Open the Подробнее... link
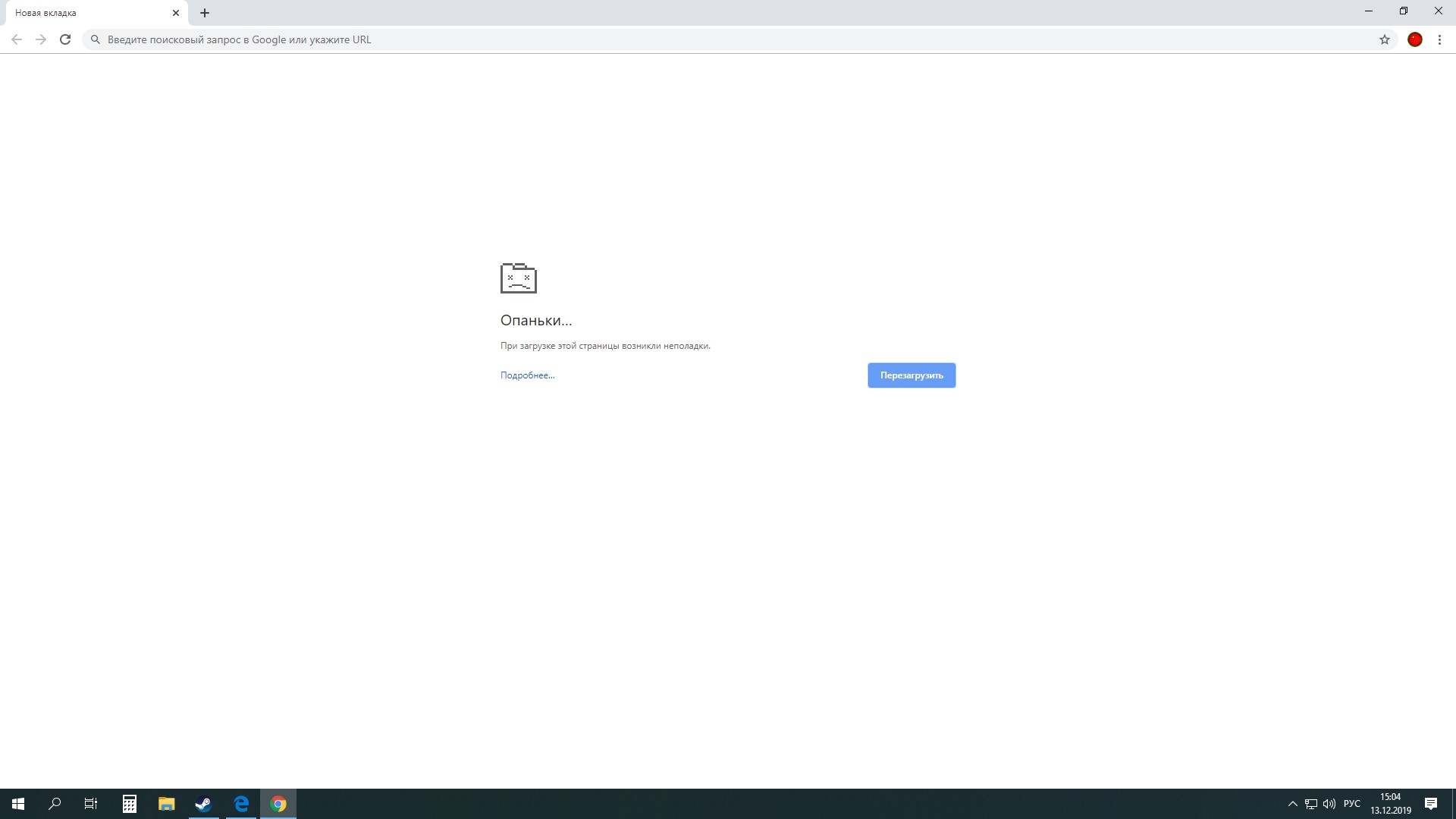Image resolution: width=1456 pixels, height=819 pixels. point(527,375)
